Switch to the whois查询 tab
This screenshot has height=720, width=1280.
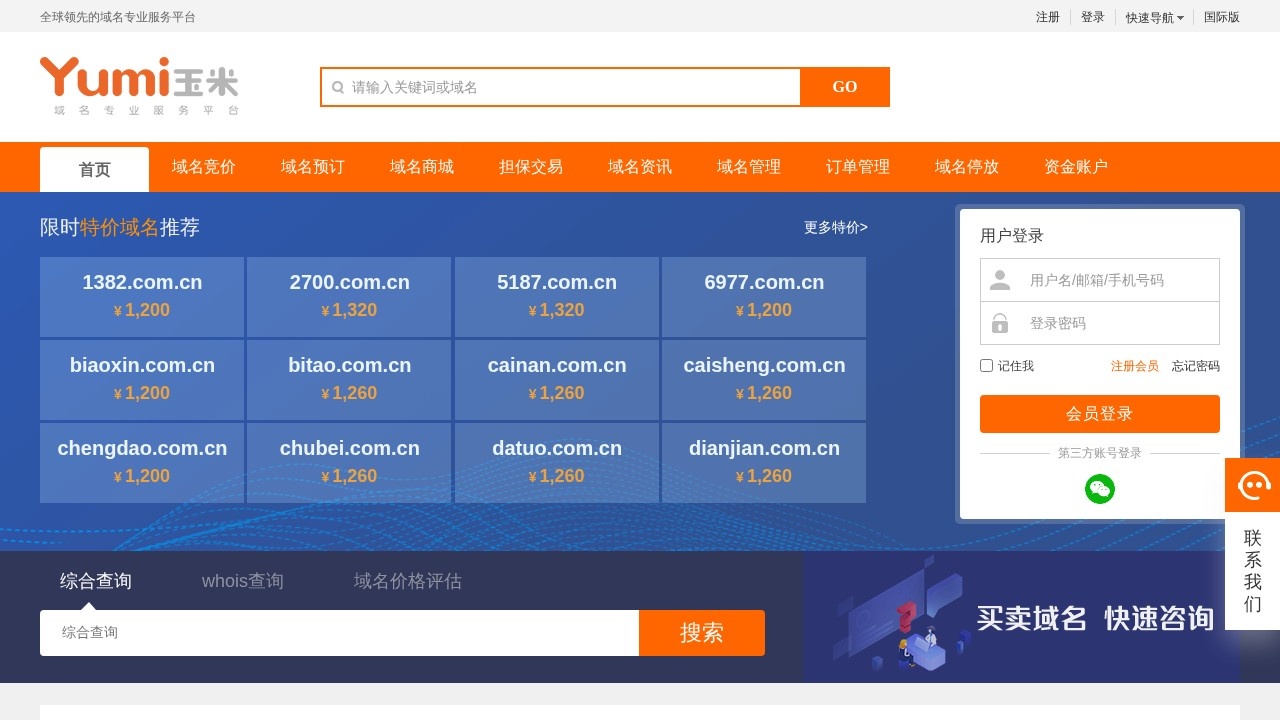tap(243, 581)
